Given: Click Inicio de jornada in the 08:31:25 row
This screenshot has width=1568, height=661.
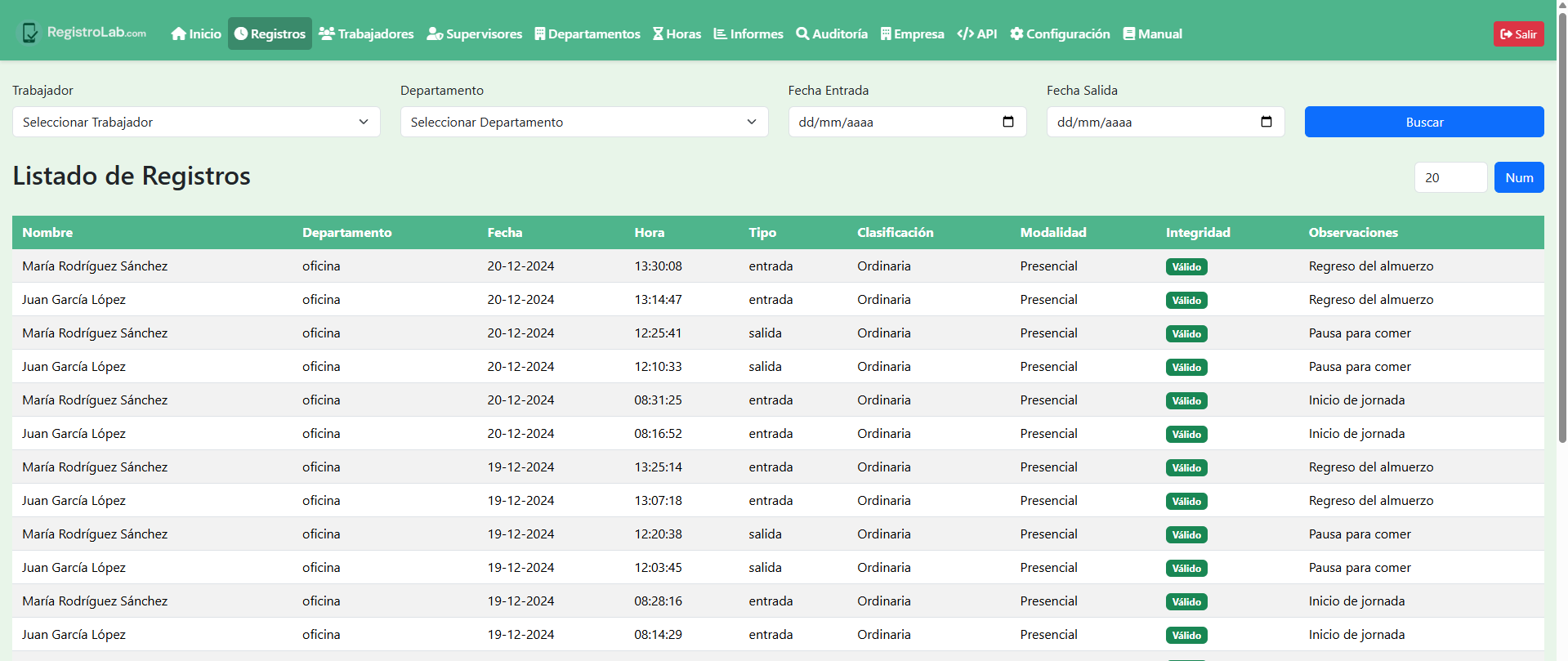Looking at the screenshot, I should coord(1356,400).
